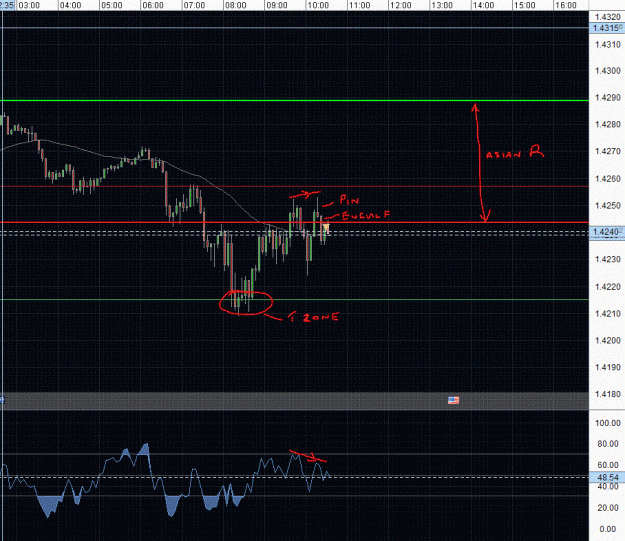625x541 pixels.
Task: Click the 1.4220 price scale label
Action: pyautogui.click(x=608, y=287)
